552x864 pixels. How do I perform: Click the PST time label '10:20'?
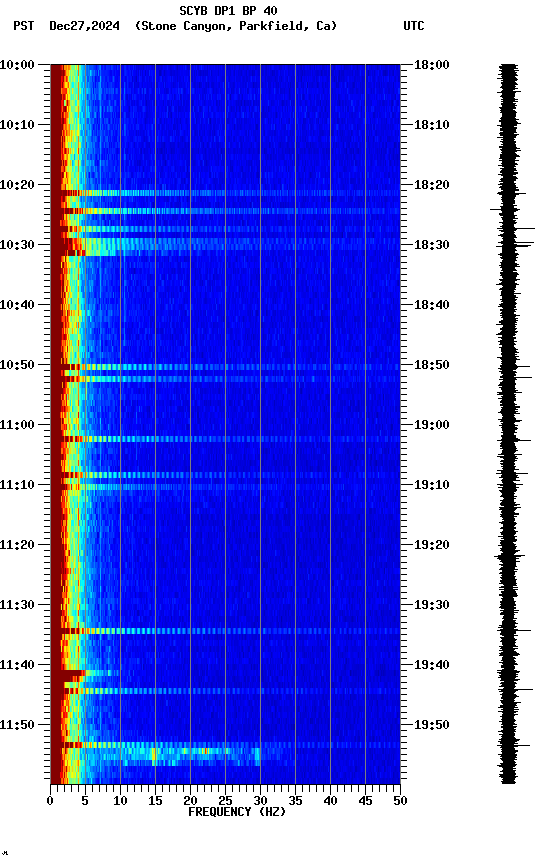17,185
